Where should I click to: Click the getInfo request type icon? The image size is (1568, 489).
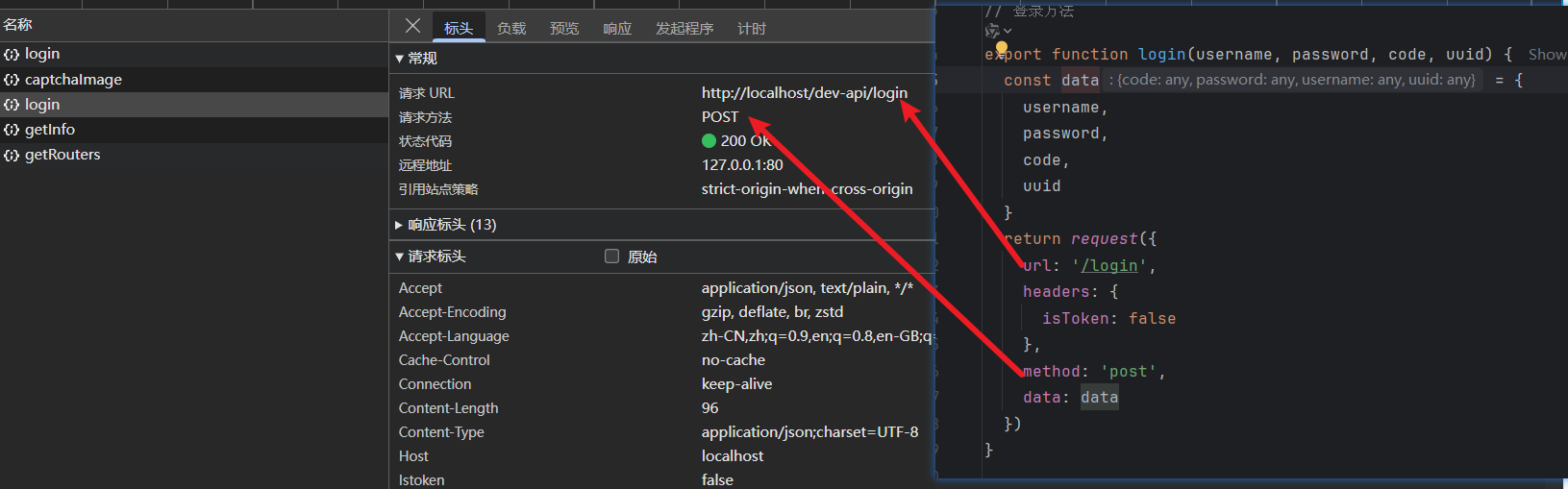(12, 129)
